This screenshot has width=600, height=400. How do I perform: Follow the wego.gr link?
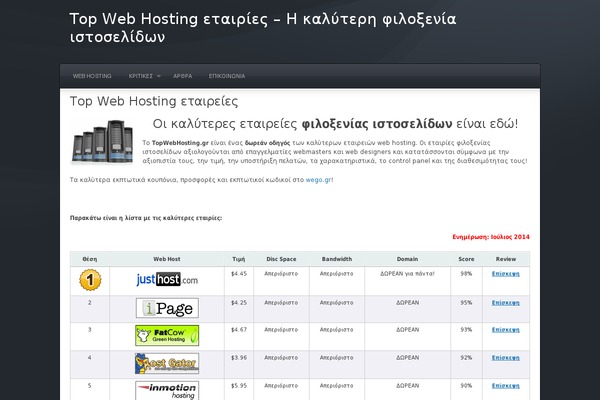point(318,180)
